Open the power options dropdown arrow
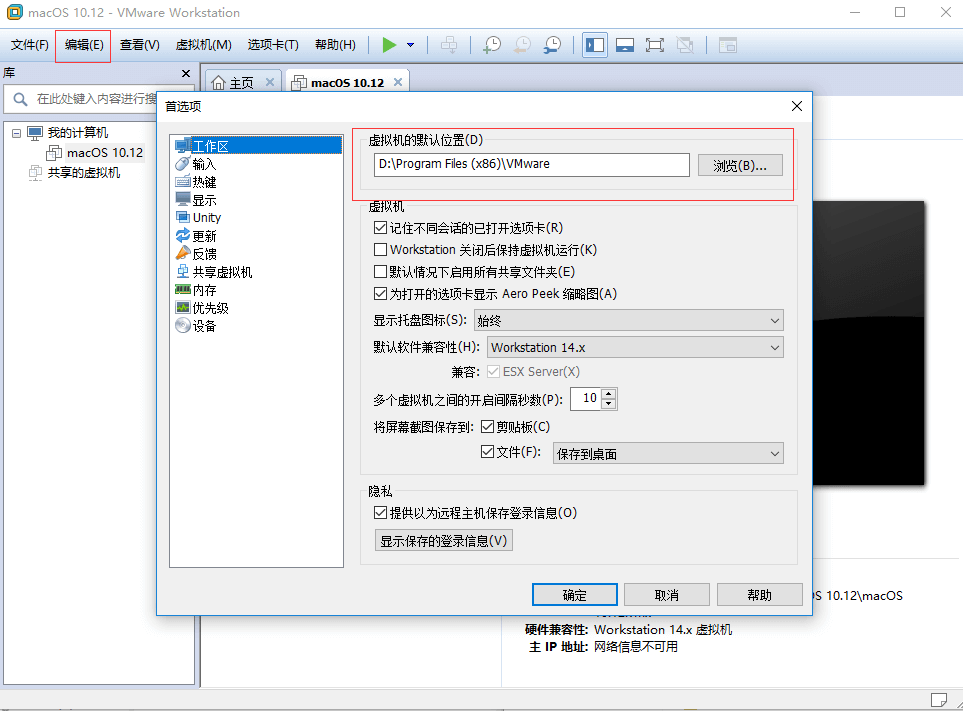This screenshot has width=963, height=711. tap(410, 45)
